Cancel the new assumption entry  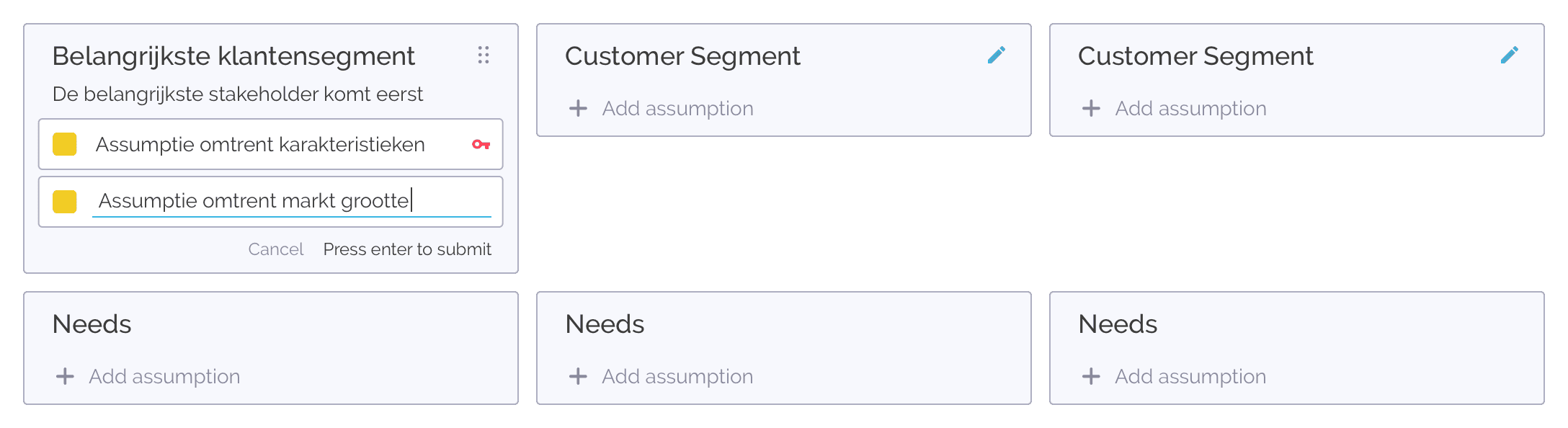click(276, 249)
